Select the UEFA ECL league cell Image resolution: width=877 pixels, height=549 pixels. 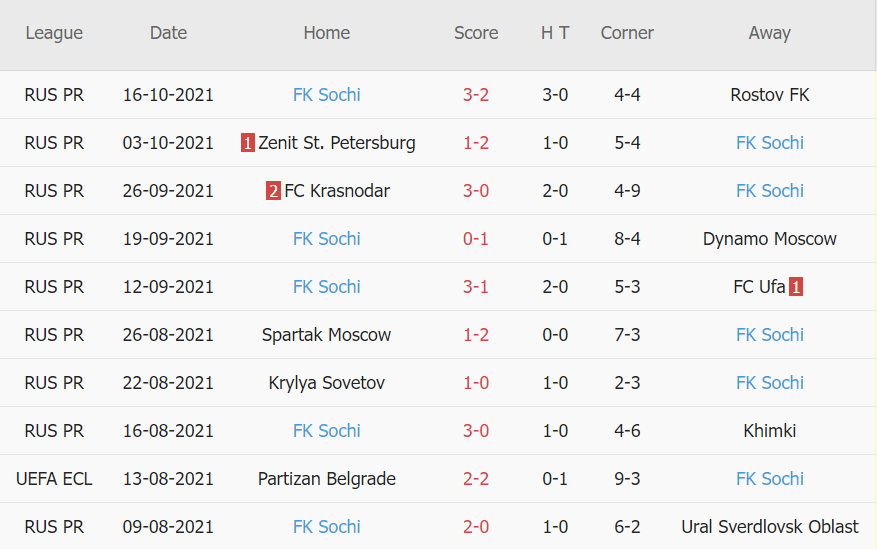tap(54, 479)
